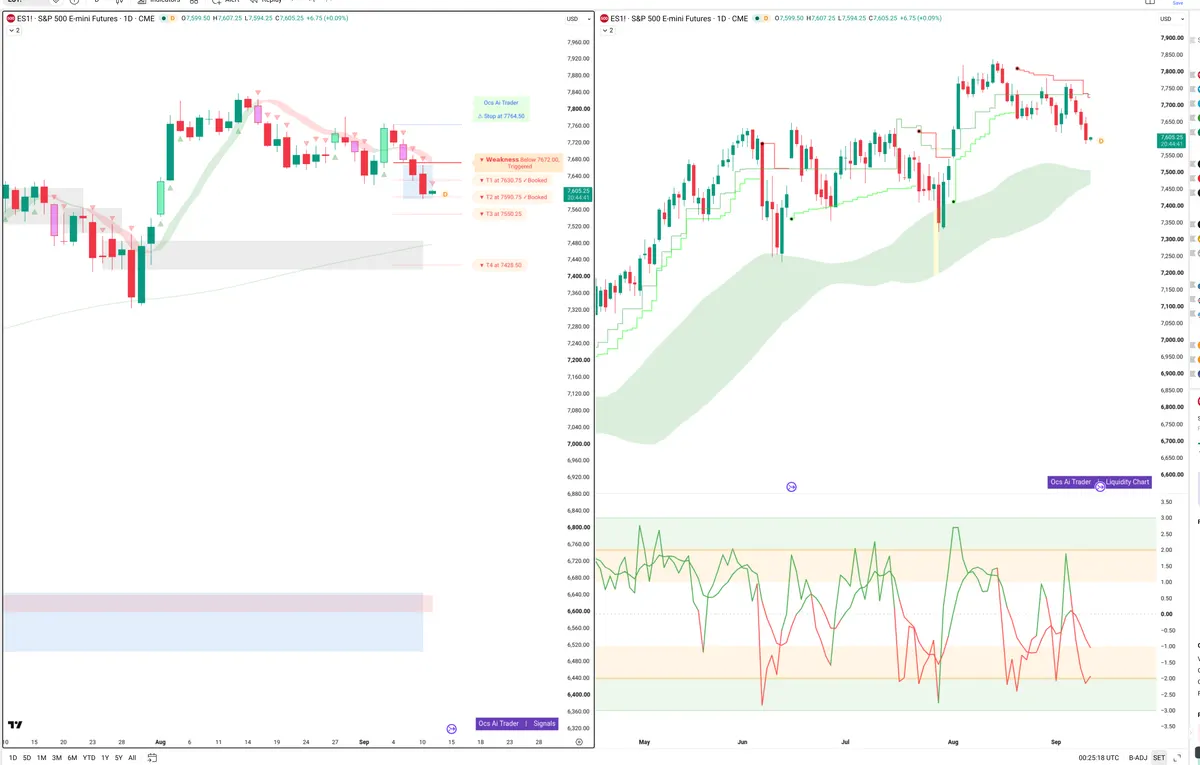Expand the indicator legend on left chart

[14, 31]
